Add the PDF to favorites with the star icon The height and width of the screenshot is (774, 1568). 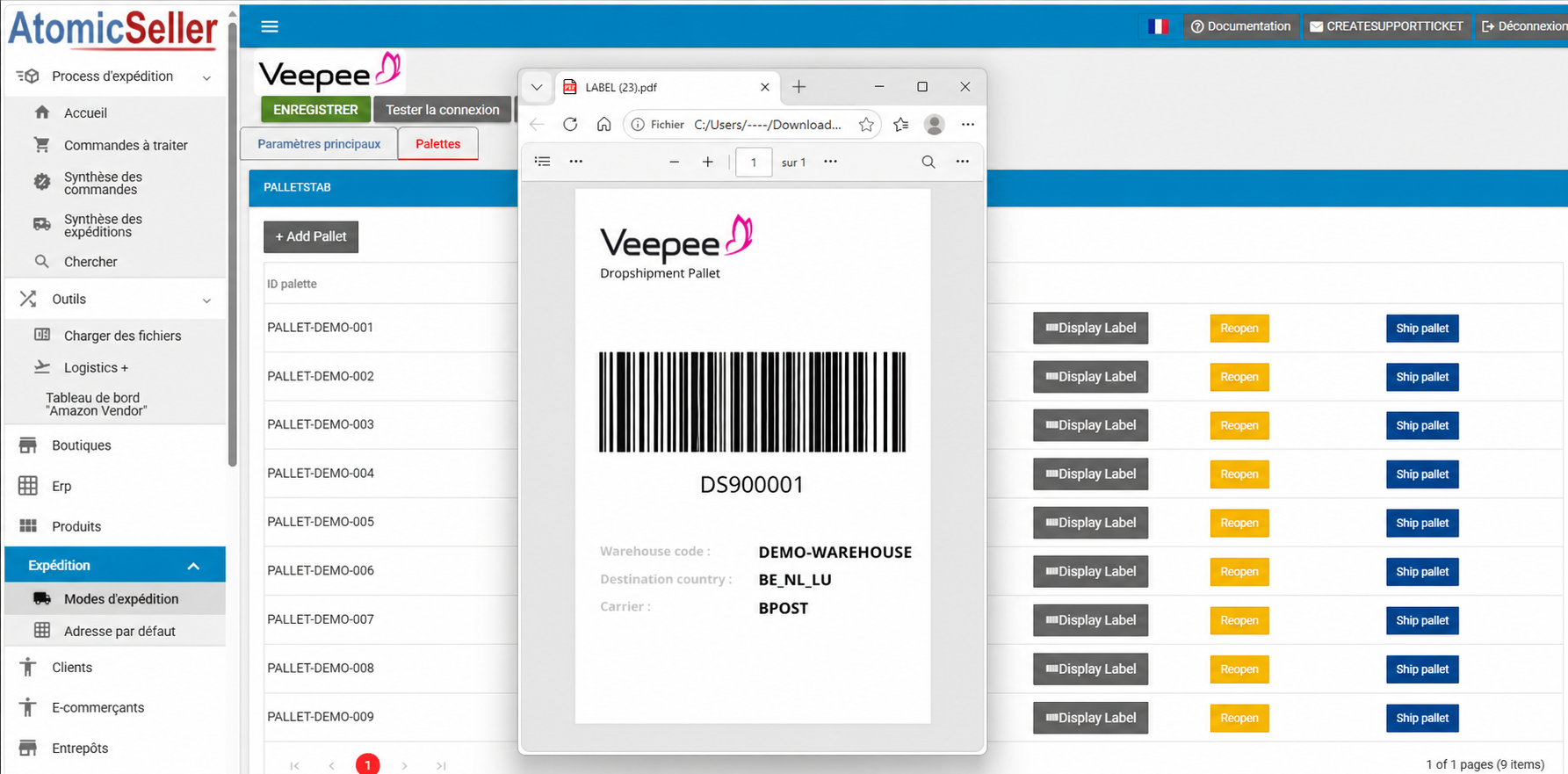tap(866, 125)
